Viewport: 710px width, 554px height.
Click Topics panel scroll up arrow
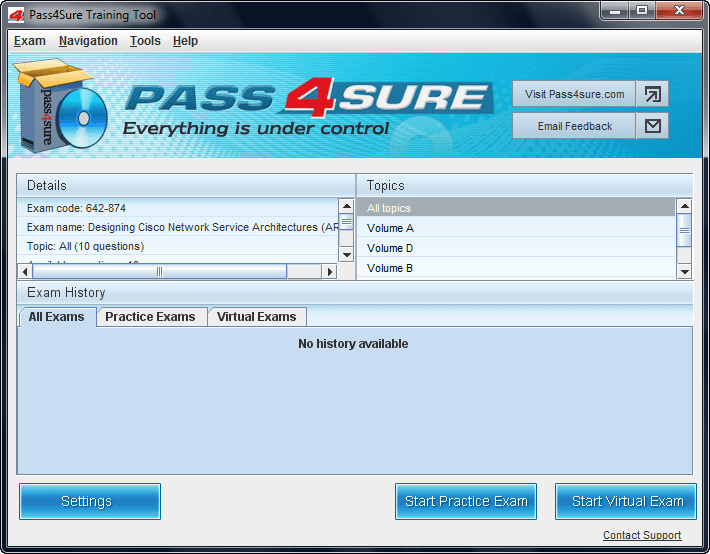[684, 206]
